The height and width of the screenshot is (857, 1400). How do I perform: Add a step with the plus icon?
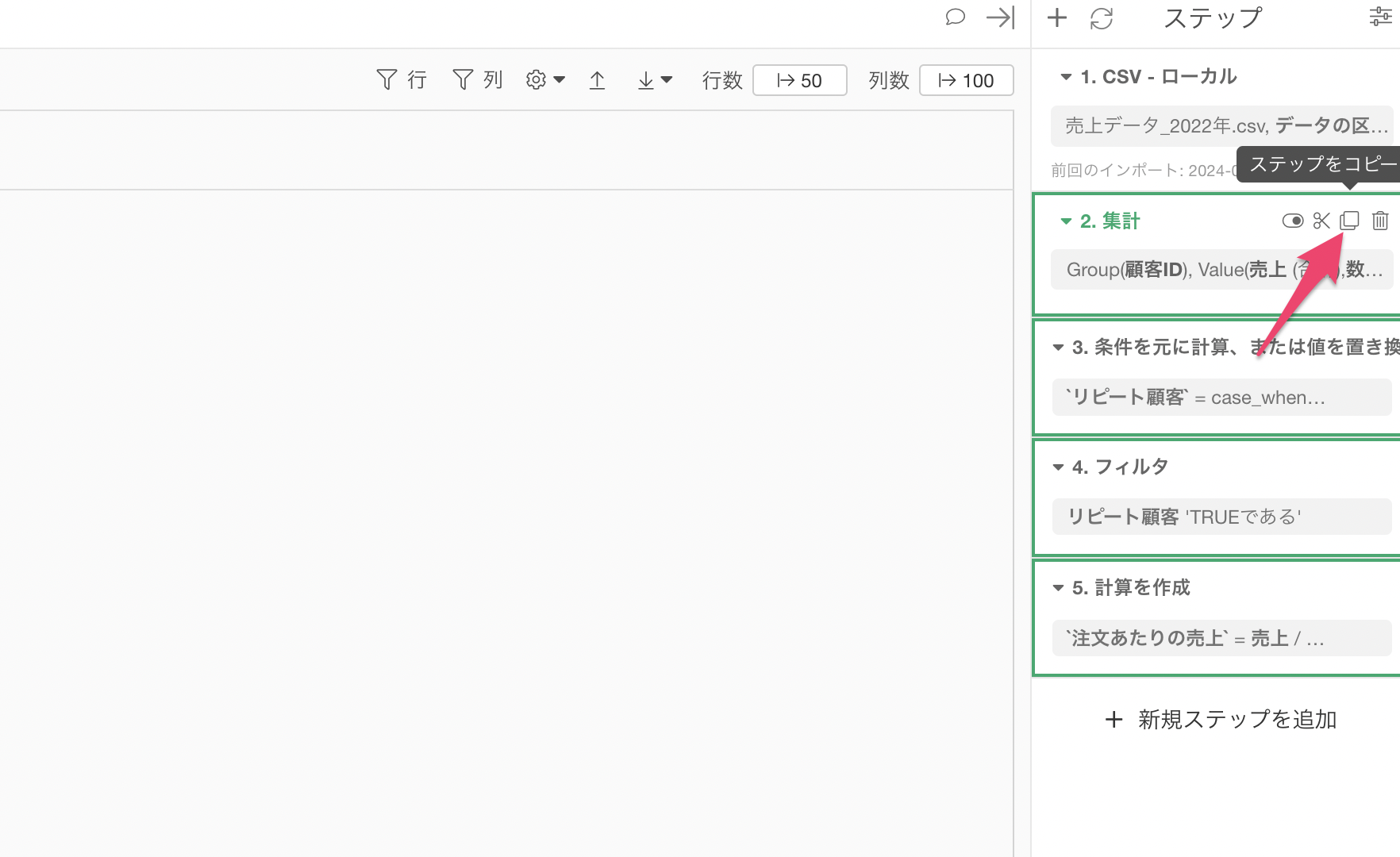pyautogui.click(x=1057, y=17)
